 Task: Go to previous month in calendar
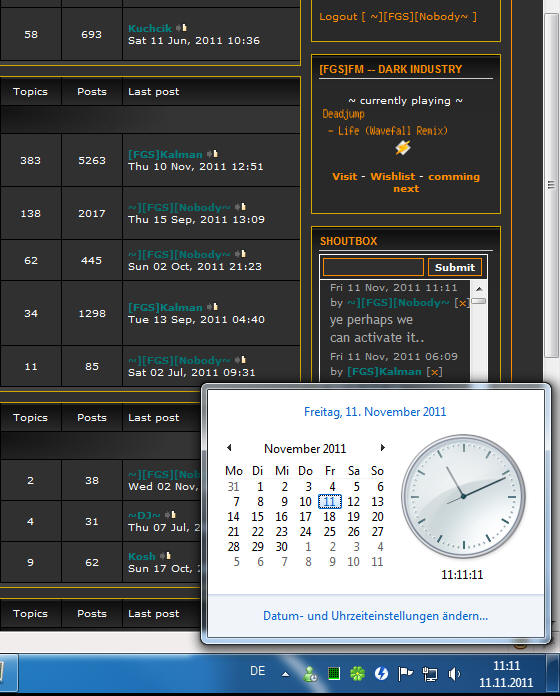pos(229,447)
